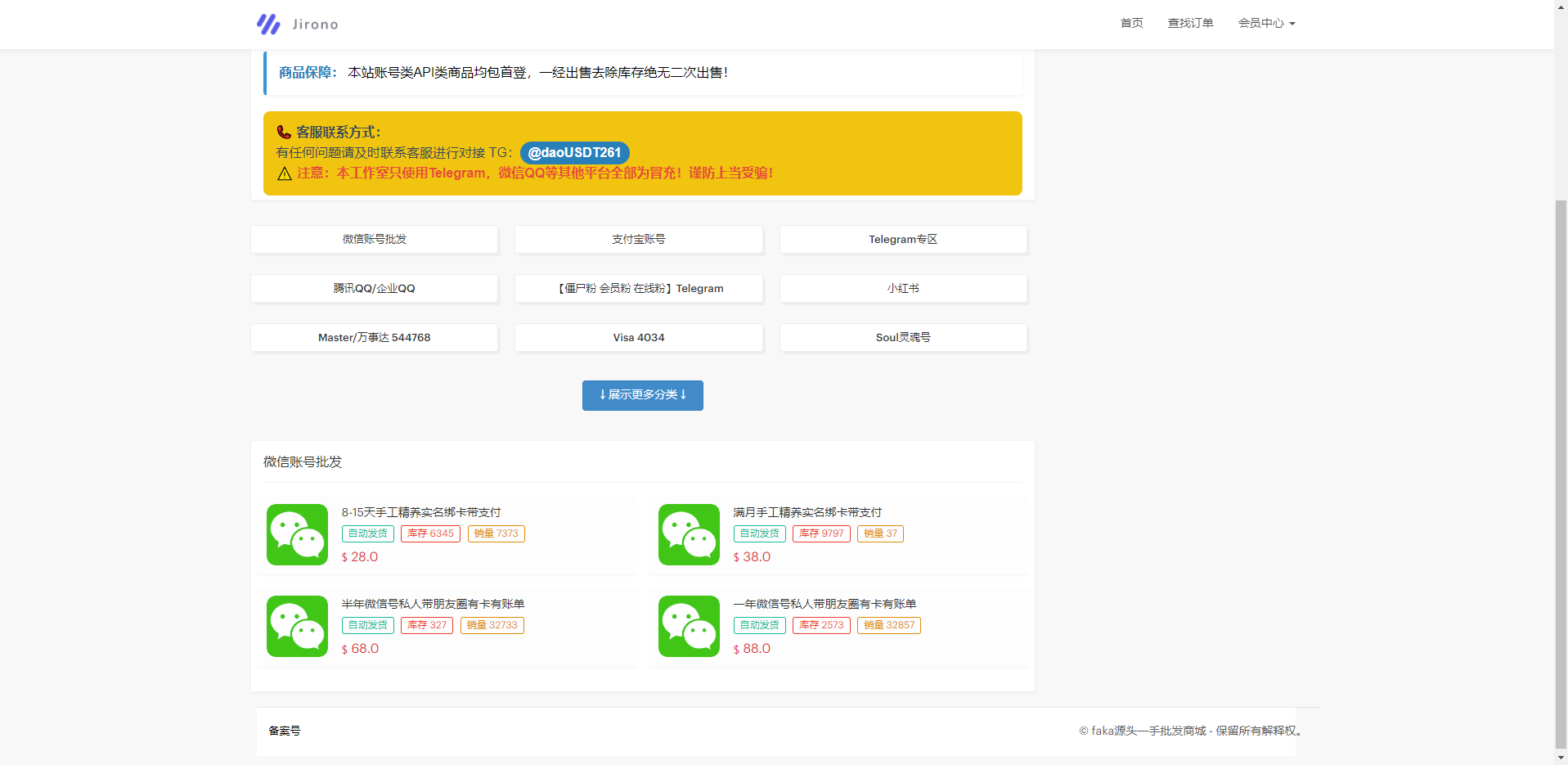Screen dimensions: 1568x765
Task: Click the @daoUSDT261 Telegram contact badge
Action: (574, 152)
